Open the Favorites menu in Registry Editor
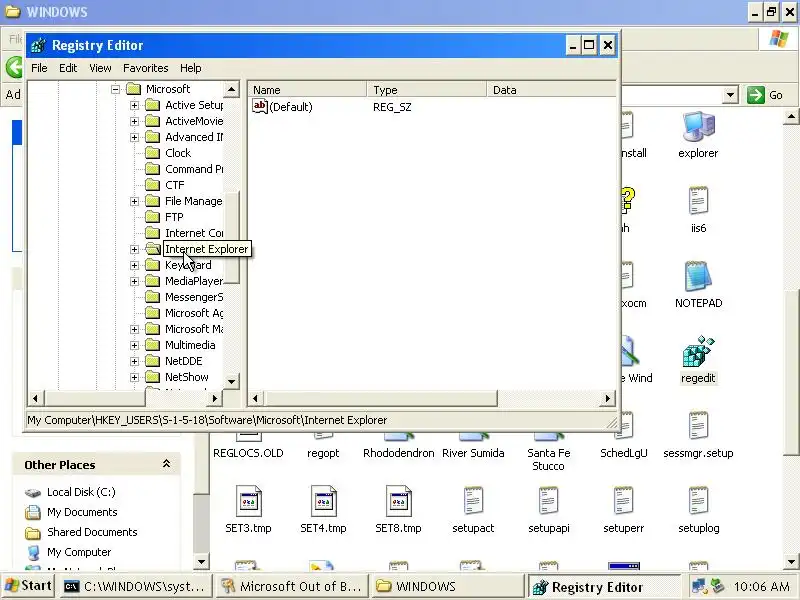The height and width of the screenshot is (600, 800). tap(145, 68)
